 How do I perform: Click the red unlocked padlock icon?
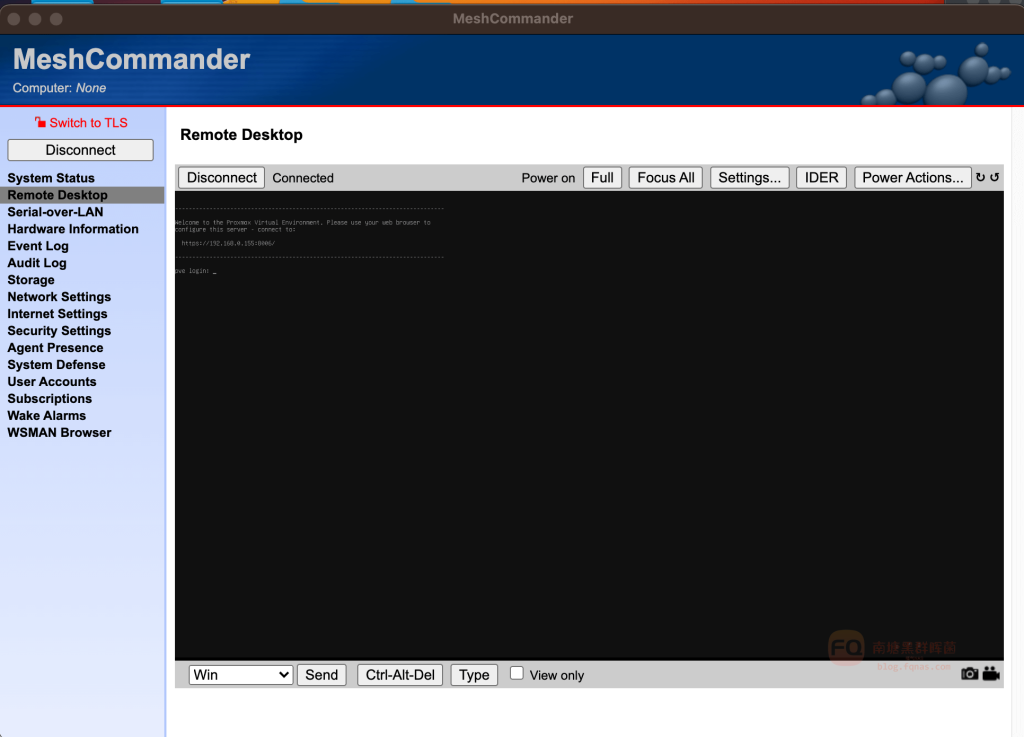(x=40, y=123)
